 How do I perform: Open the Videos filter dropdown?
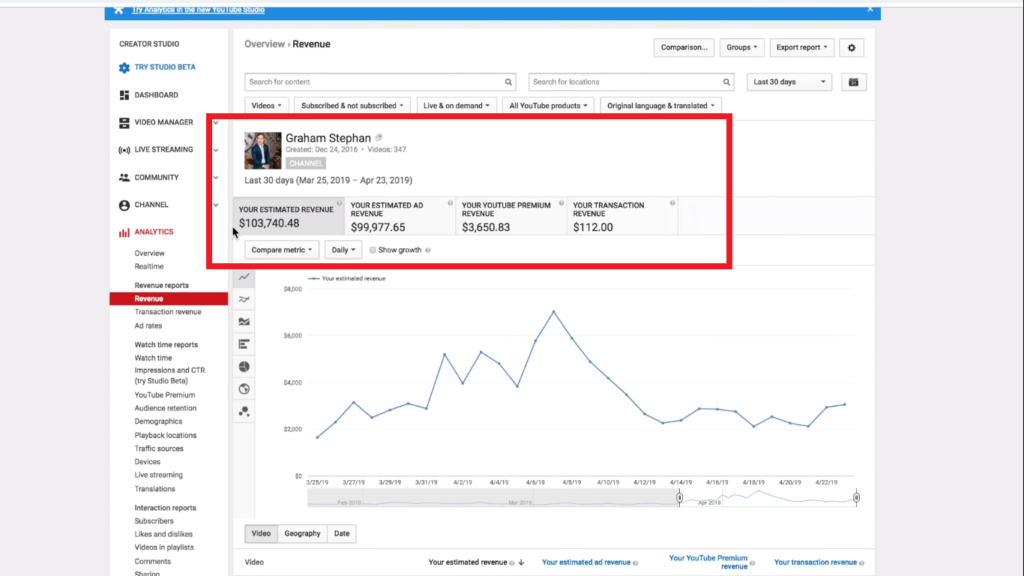(266, 105)
